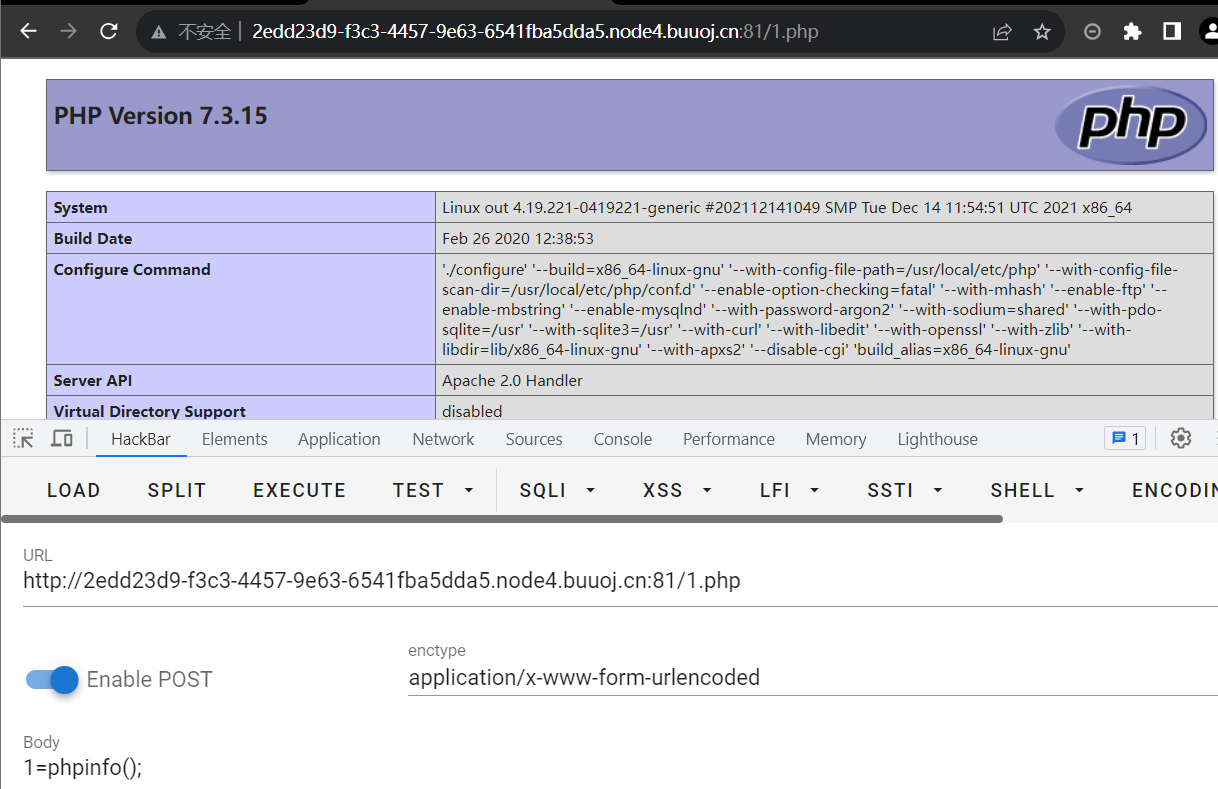Reload the page with the refresh icon
The image size is (1218, 789).
coord(108,29)
